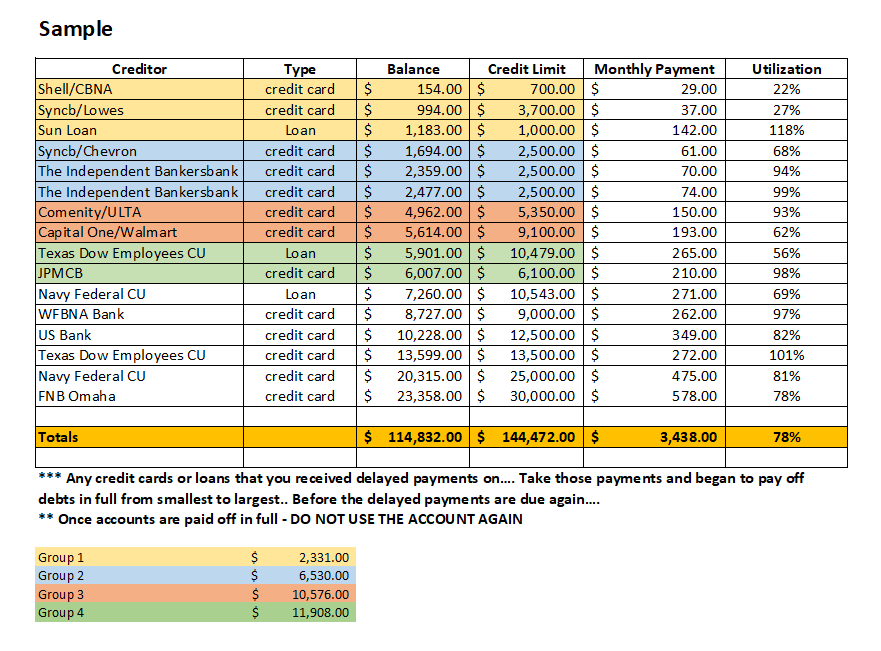Click the balance cell '2,359.00'
881x651 pixels.
click(413, 171)
